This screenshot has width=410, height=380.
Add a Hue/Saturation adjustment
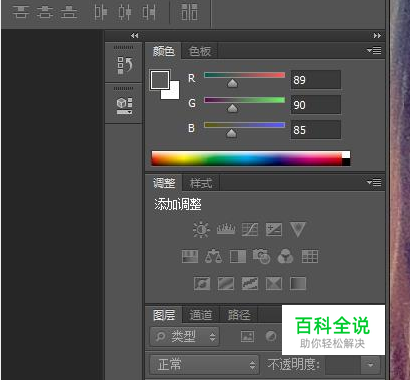tap(190, 257)
